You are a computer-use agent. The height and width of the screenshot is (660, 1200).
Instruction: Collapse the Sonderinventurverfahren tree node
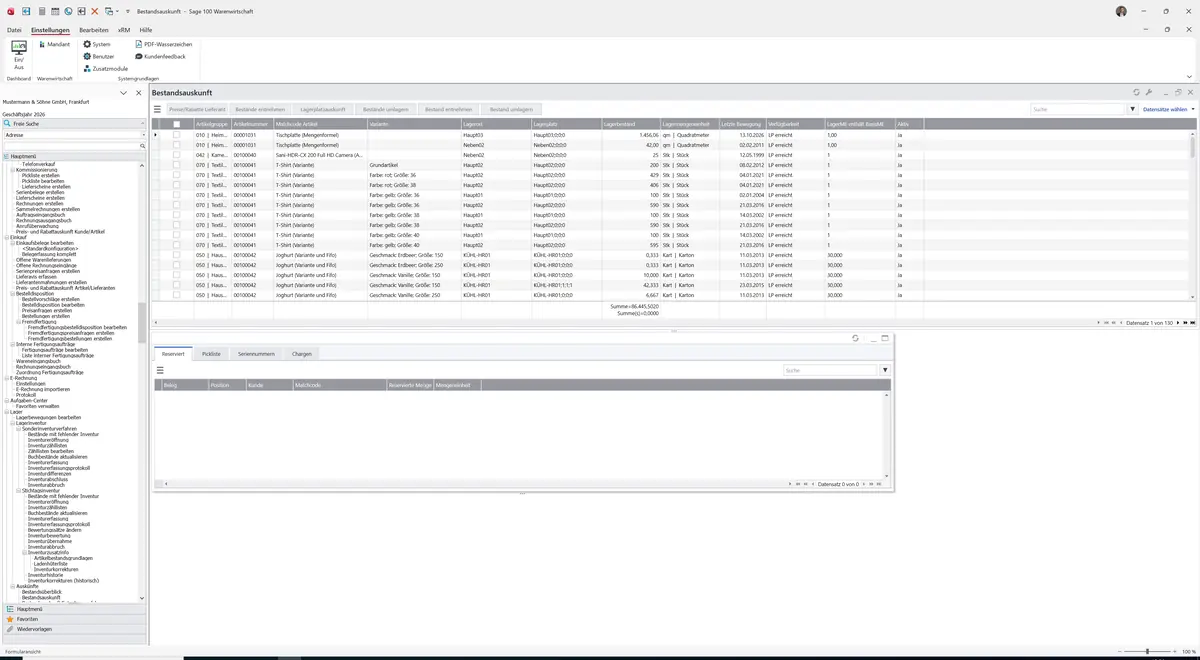18,428
